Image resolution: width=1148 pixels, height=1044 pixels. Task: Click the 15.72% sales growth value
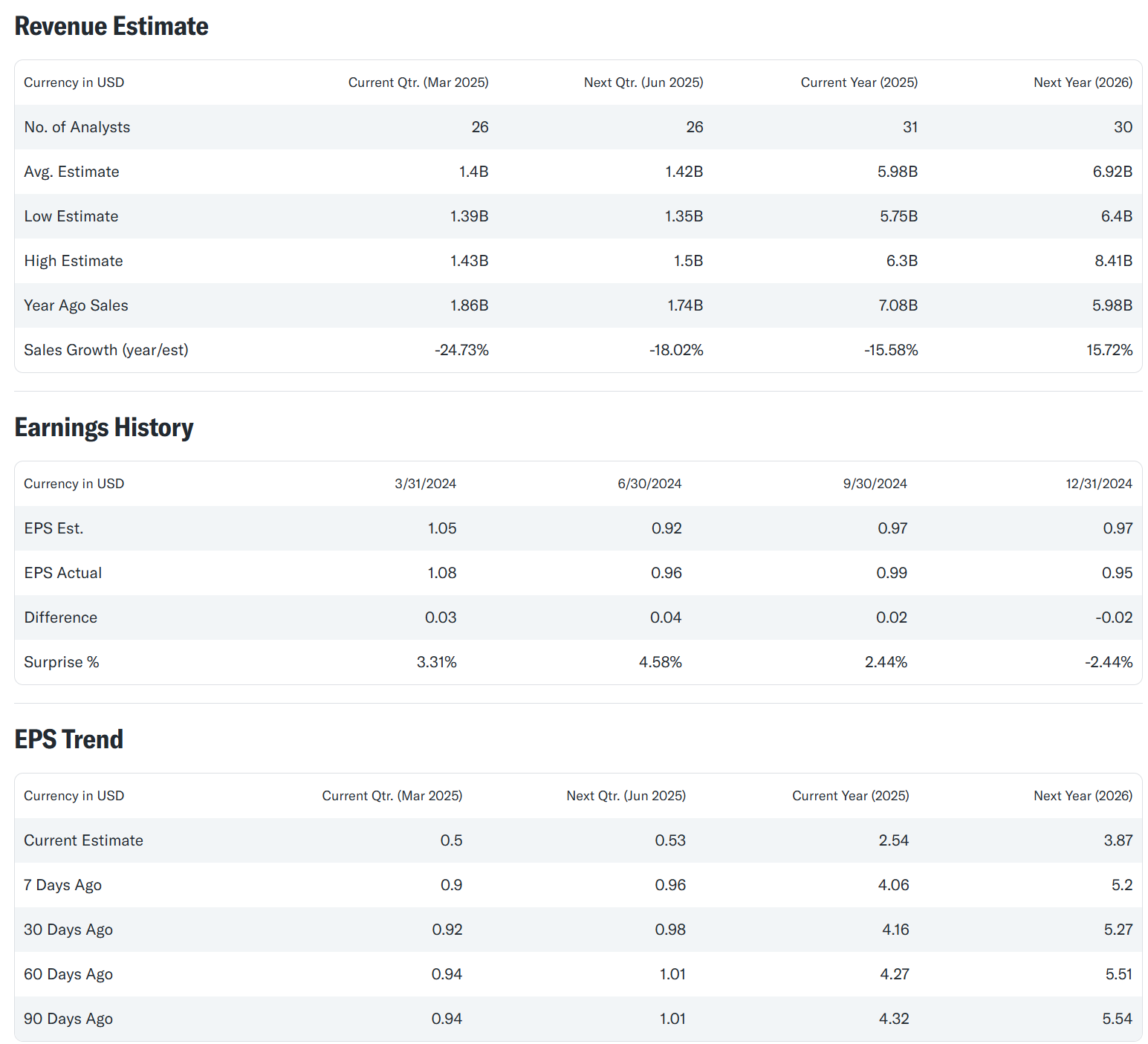pyautogui.click(x=1109, y=350)
